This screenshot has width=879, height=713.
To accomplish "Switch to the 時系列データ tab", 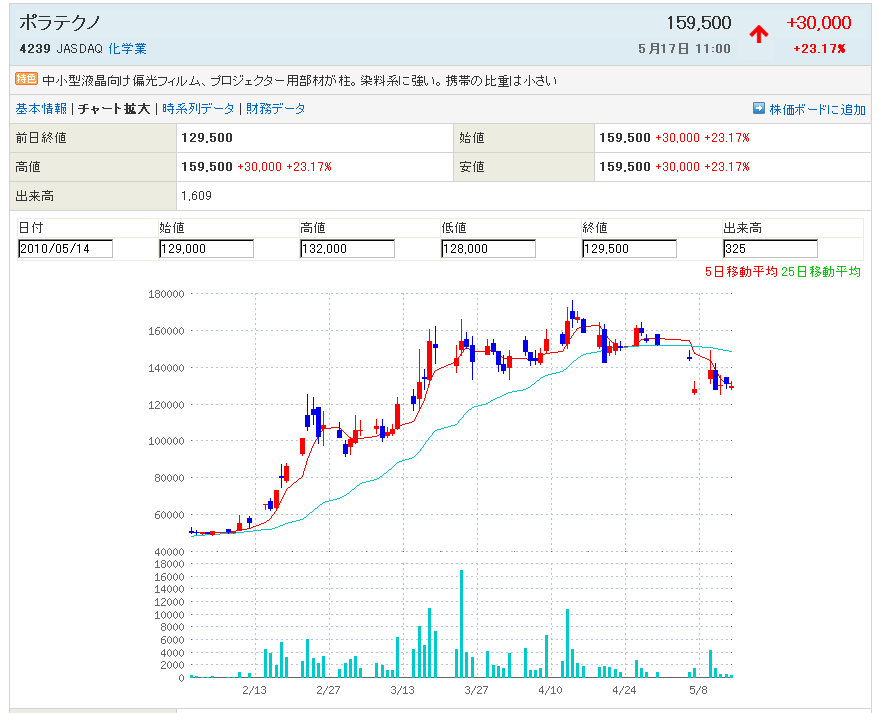I will (199, 109).
